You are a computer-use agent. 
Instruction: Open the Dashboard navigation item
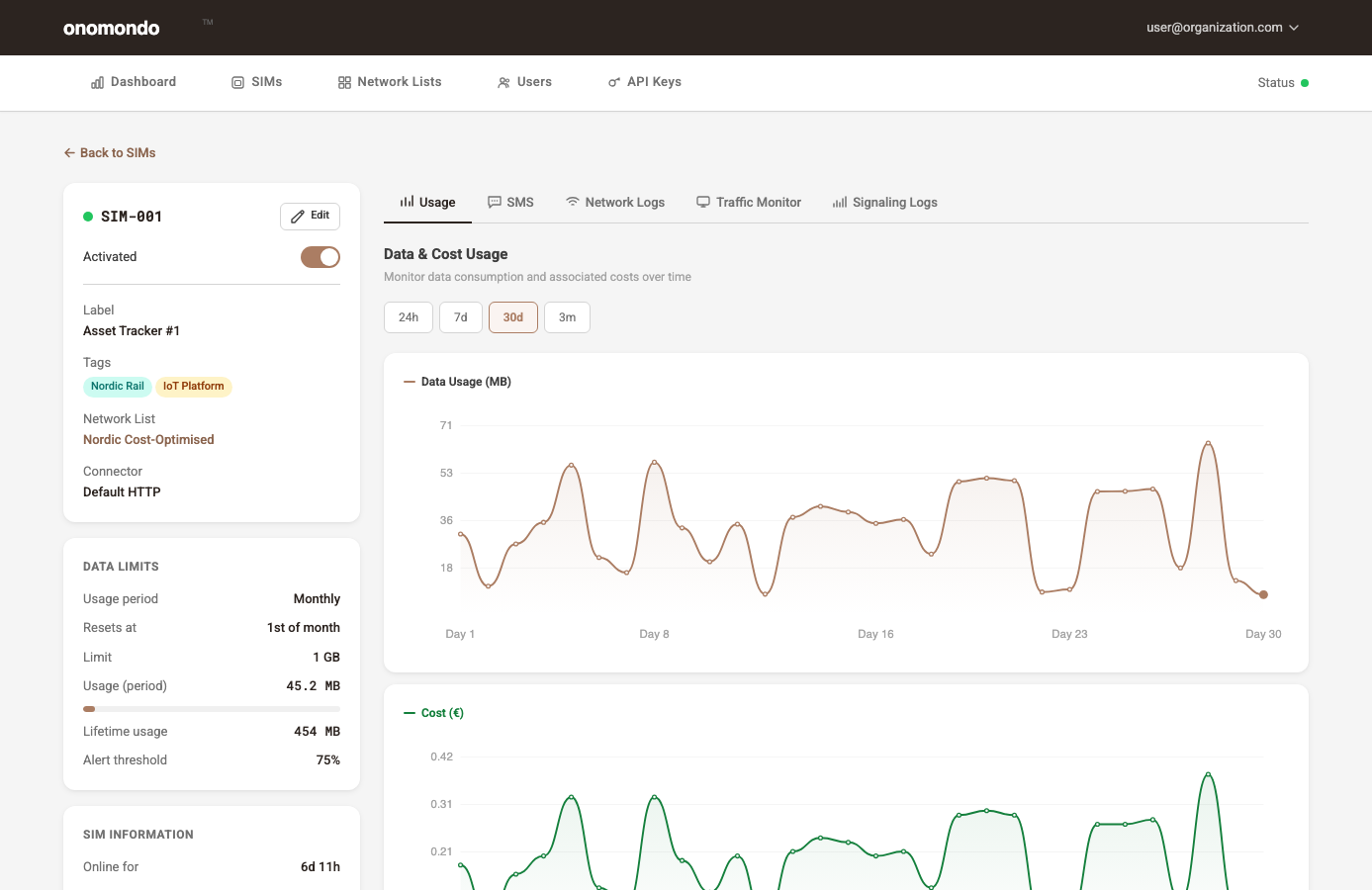tap(134, 82)
